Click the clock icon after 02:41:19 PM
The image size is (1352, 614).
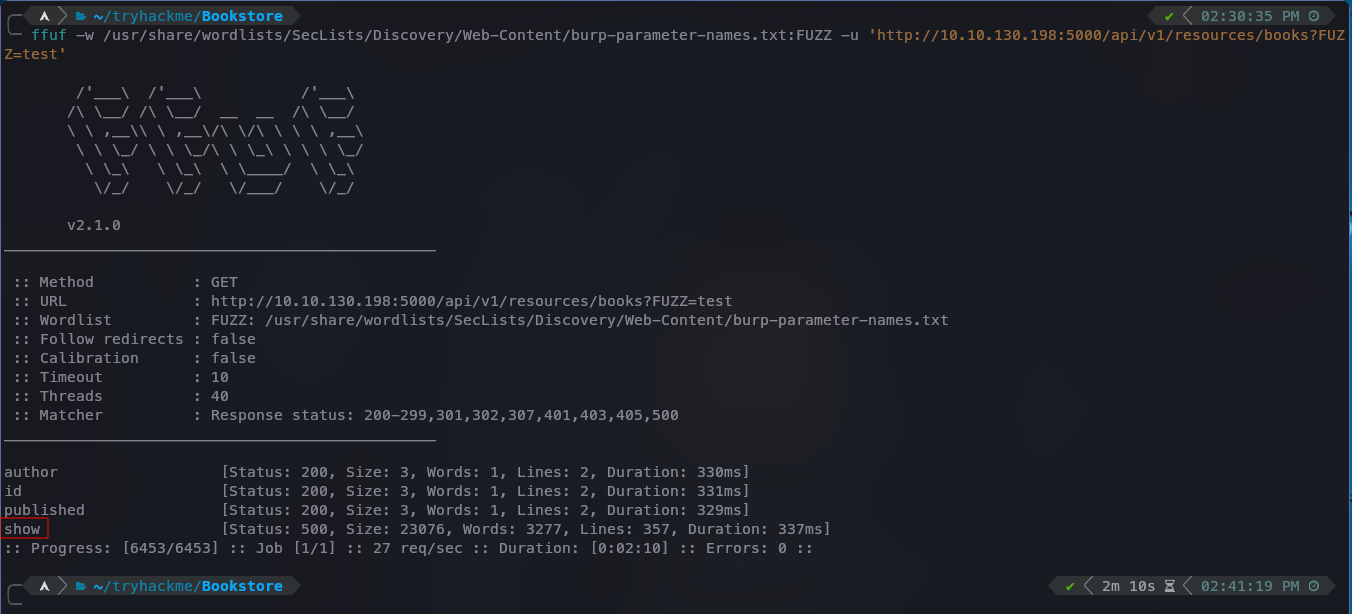coord(1314,586)
